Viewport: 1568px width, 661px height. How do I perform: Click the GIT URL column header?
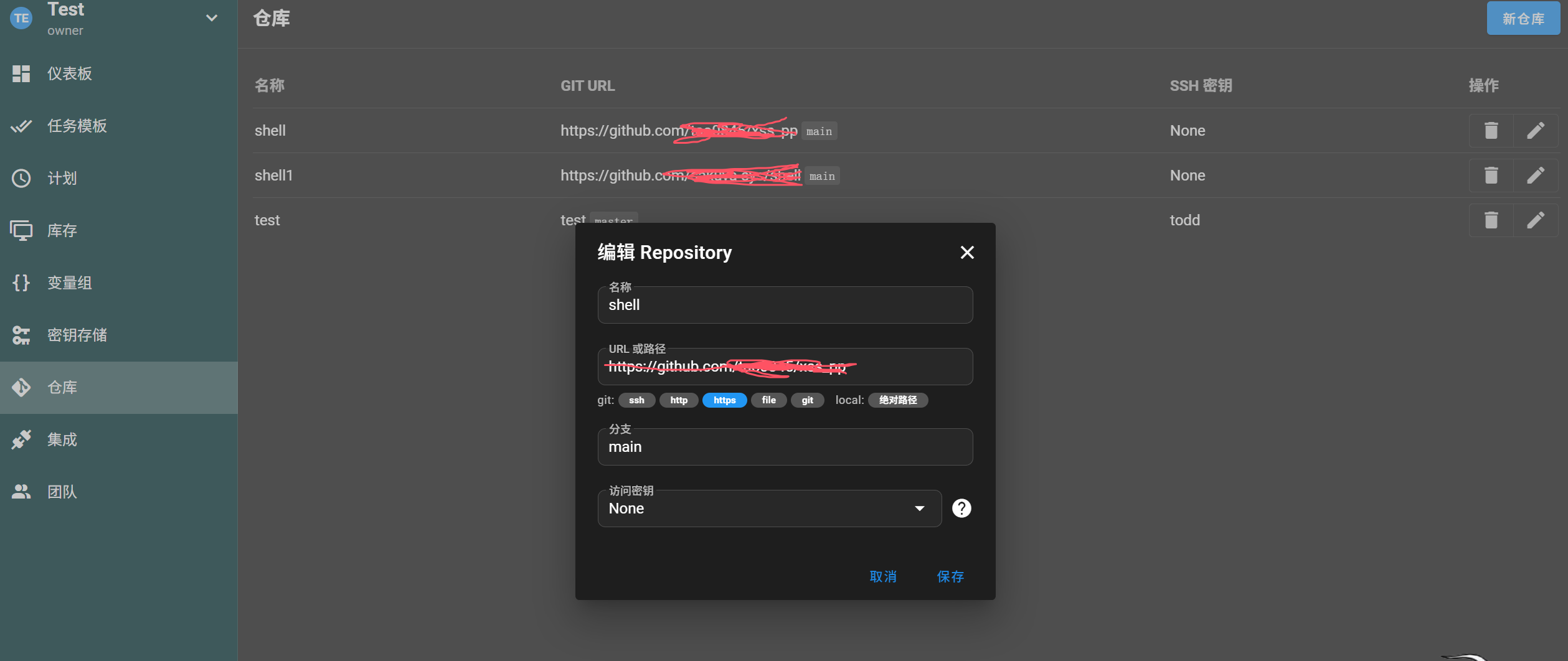(588, 86)
